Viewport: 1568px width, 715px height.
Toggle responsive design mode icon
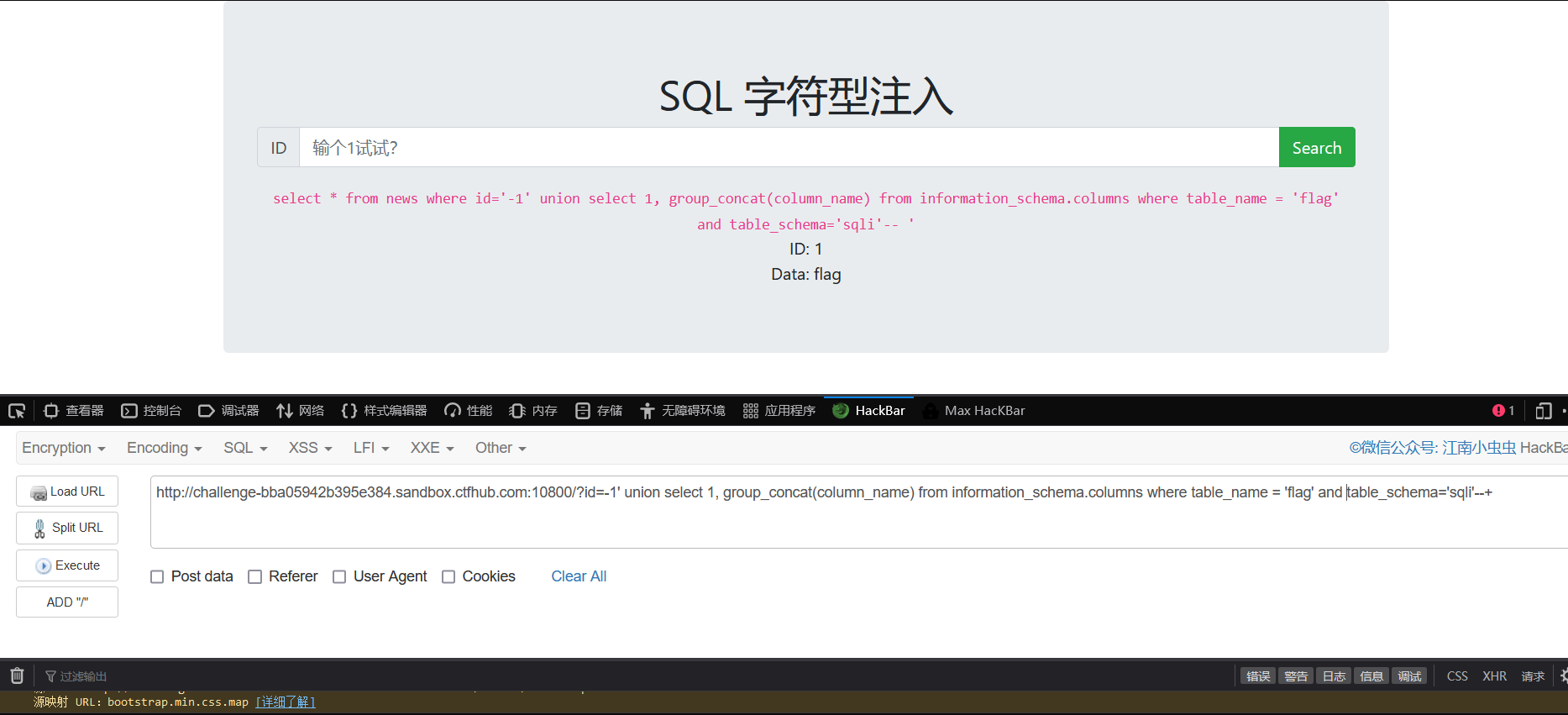click(x=1544, y=411)
